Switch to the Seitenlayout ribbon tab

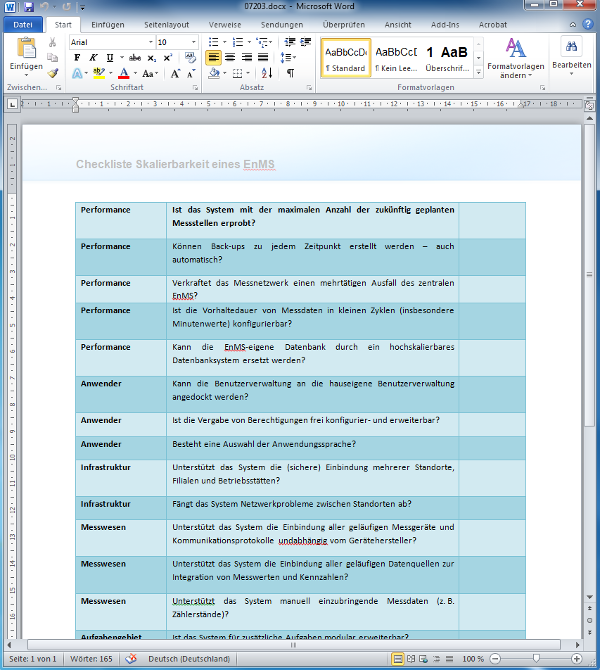166,23
